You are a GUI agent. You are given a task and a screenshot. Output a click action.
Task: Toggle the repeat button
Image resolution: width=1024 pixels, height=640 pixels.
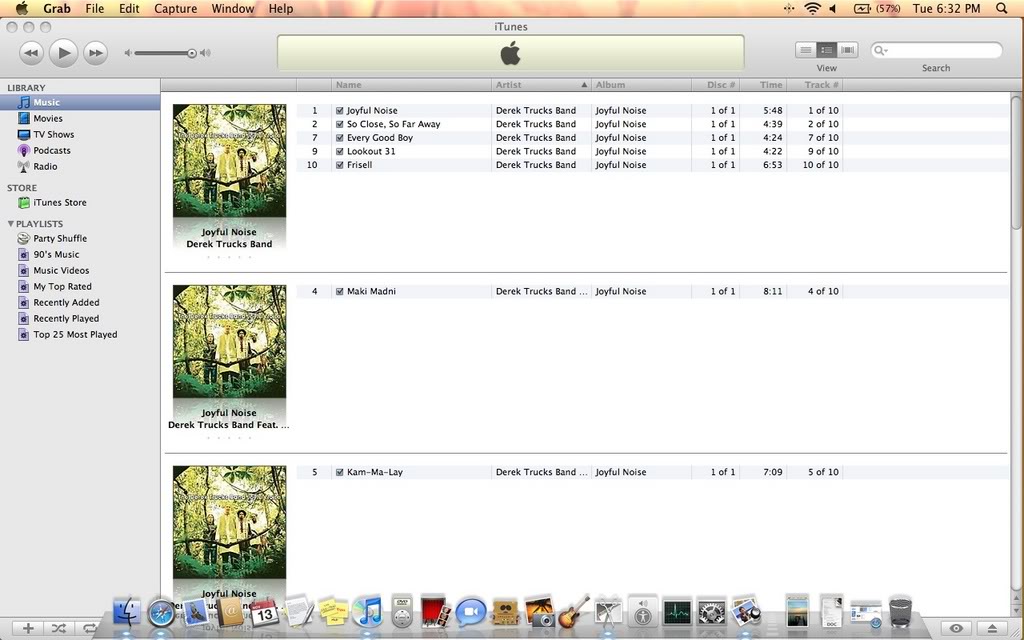88,628
